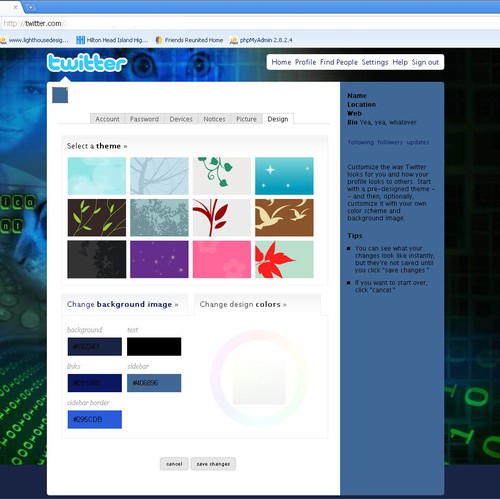Click the updates link in sidebar
Screen dimensions: 500x500
tap(418, 142)
